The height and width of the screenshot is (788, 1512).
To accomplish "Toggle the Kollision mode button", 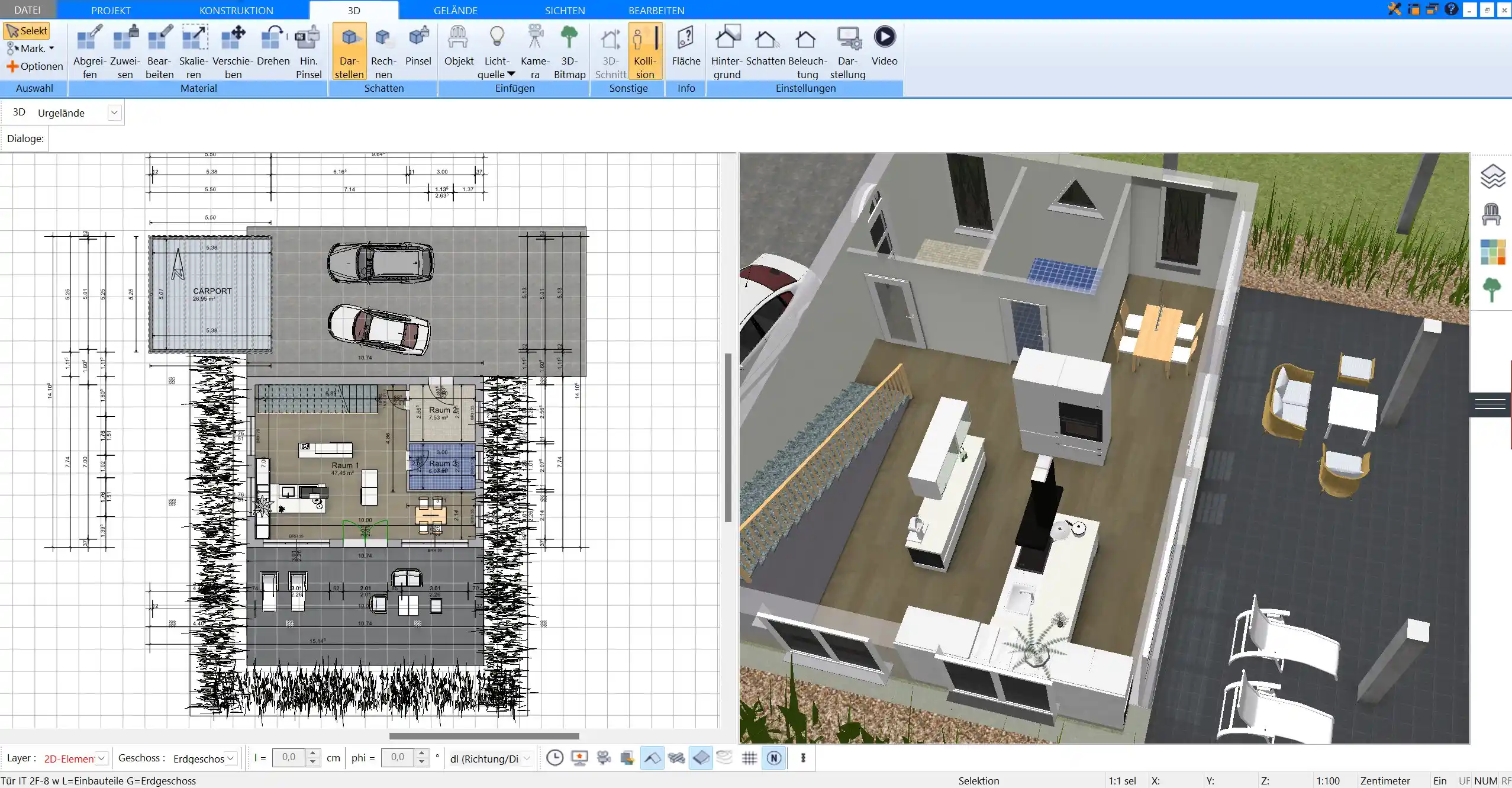I will 644,52.
